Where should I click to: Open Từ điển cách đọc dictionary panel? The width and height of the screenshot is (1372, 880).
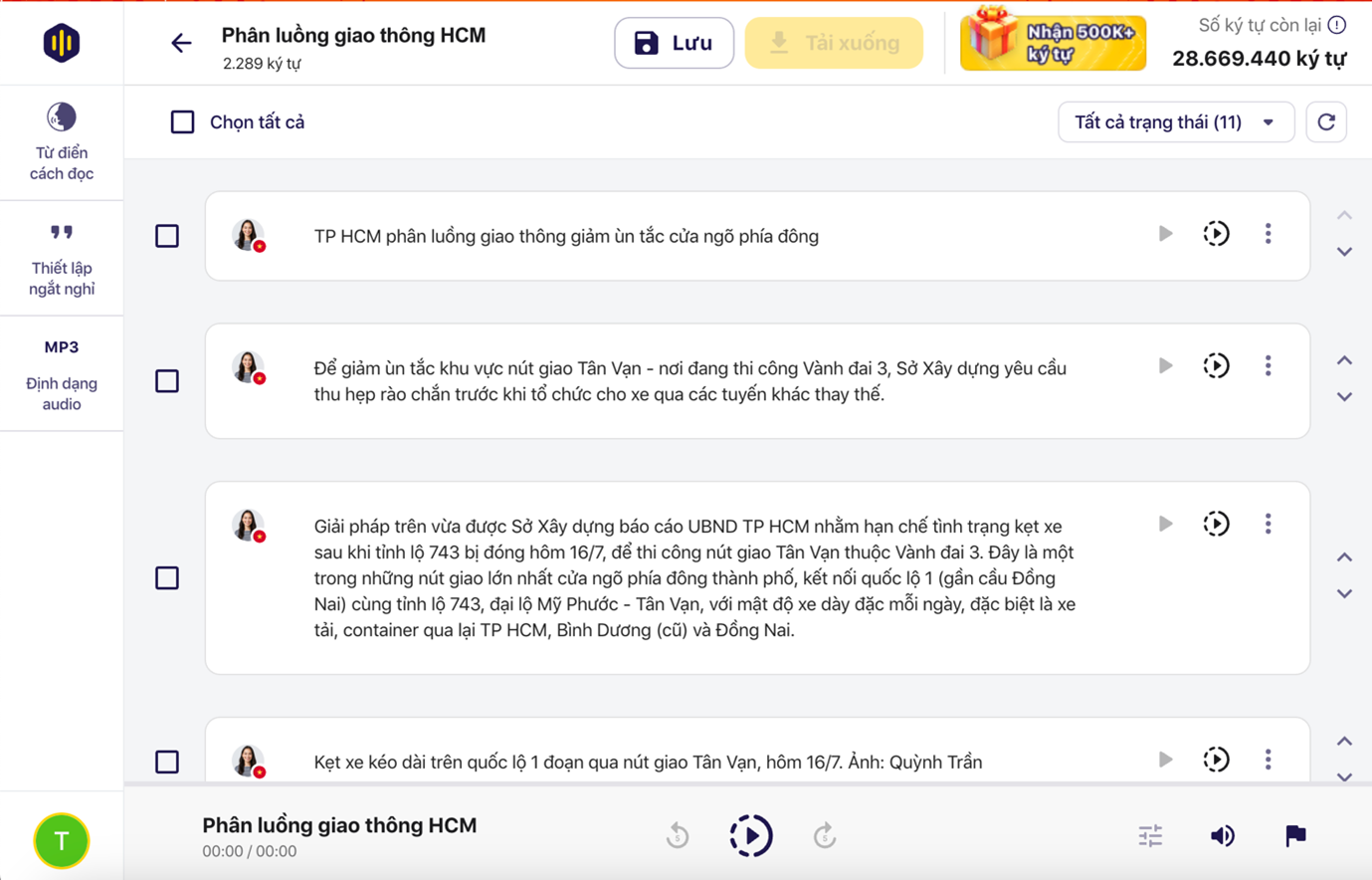(62, 142)
